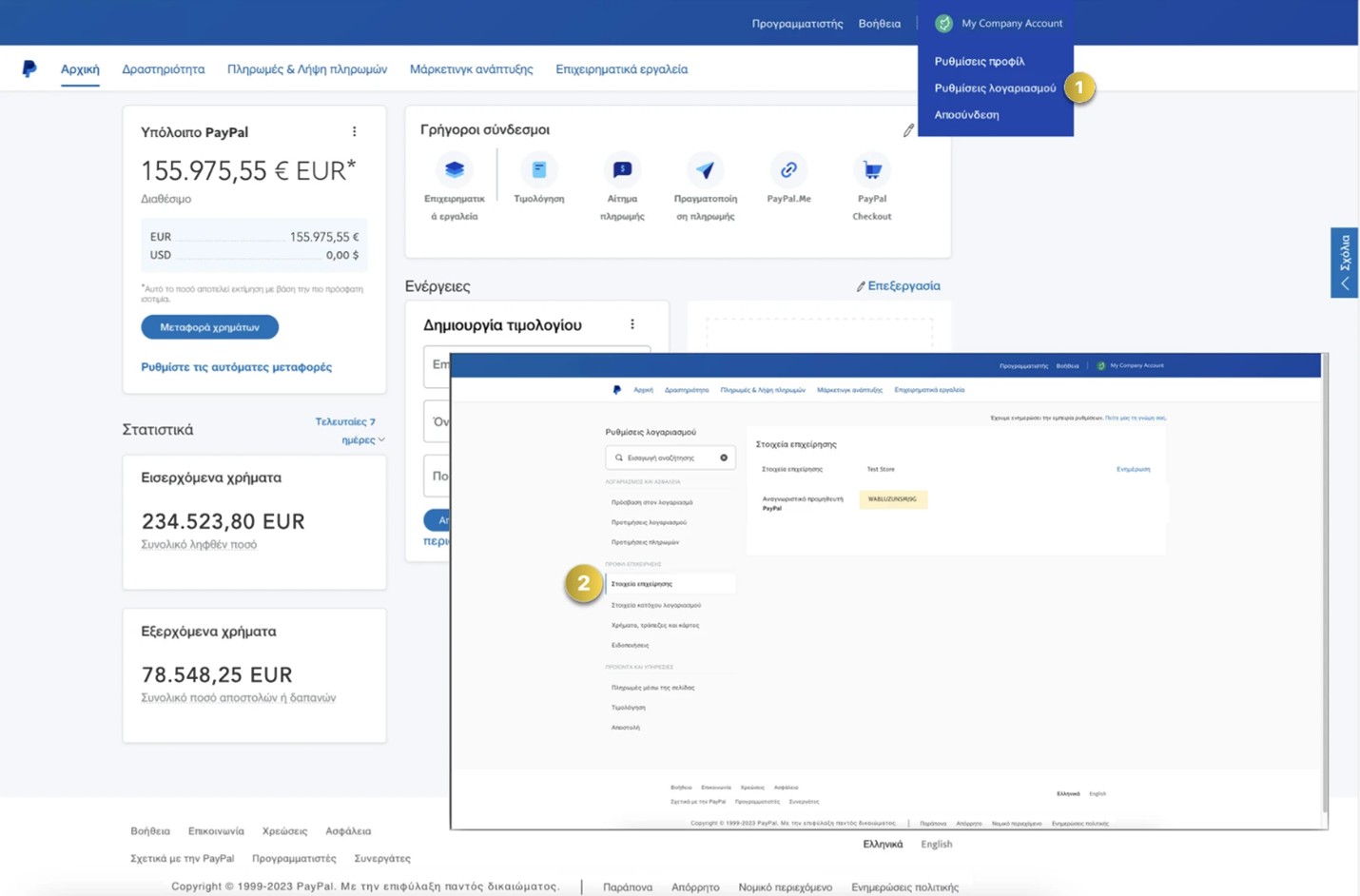This screenshot has height=896, width=1360.
Task: Click the pencil icon near Γρήγοροι σύνδεσμοι
Action: click(x=908, y=129)
